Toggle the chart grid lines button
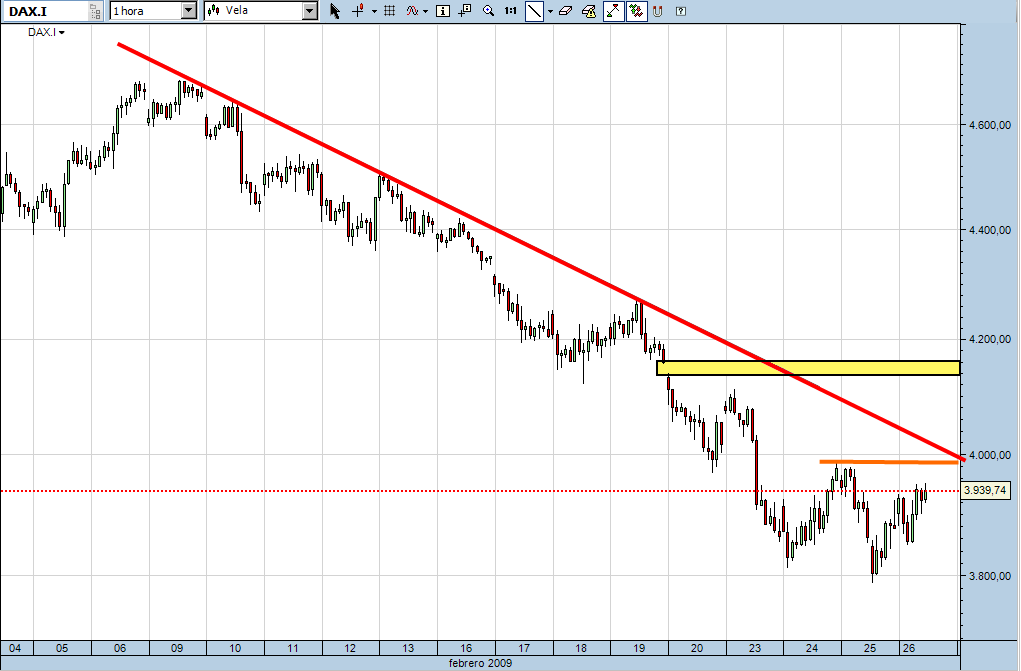 tap(388, 11)
